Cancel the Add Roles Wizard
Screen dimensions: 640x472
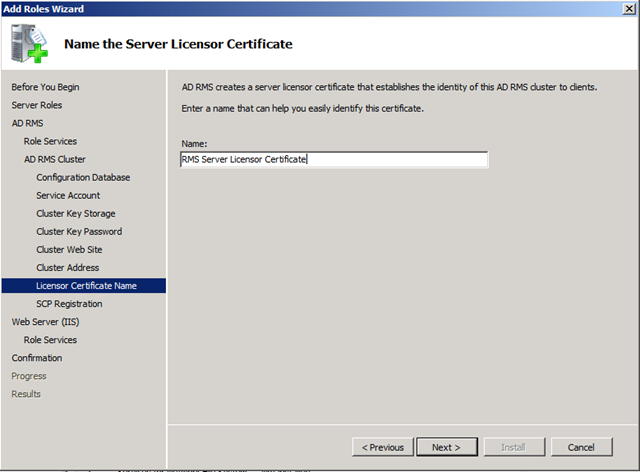pyautogui.click(x=581, y=447)
